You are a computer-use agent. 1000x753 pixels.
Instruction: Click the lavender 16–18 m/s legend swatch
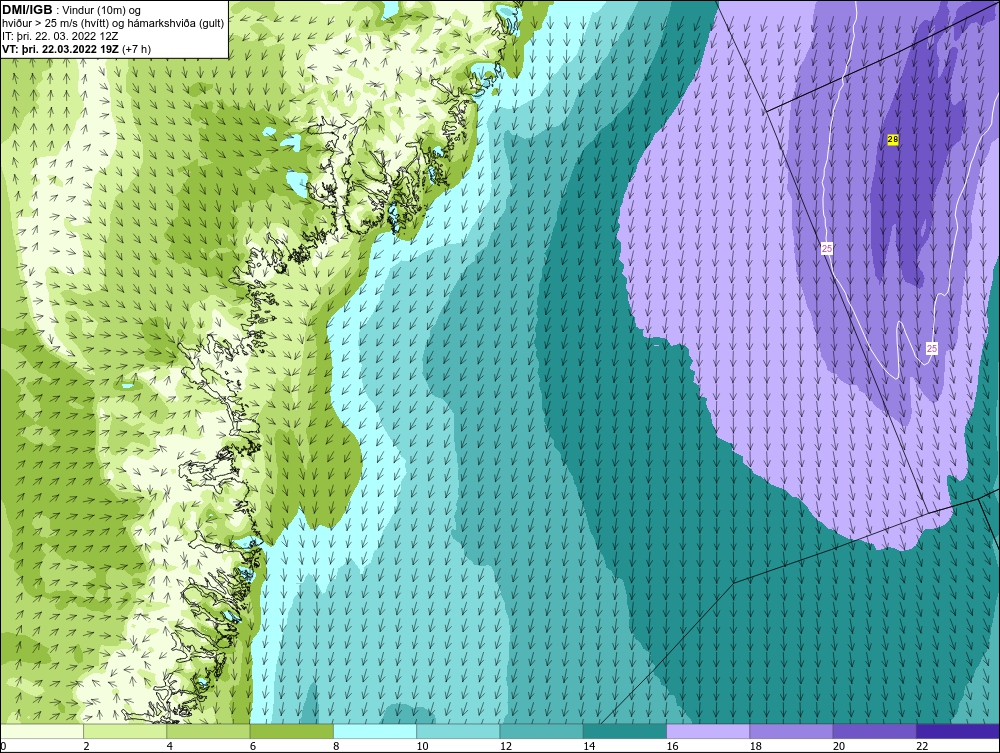[708, 731]
